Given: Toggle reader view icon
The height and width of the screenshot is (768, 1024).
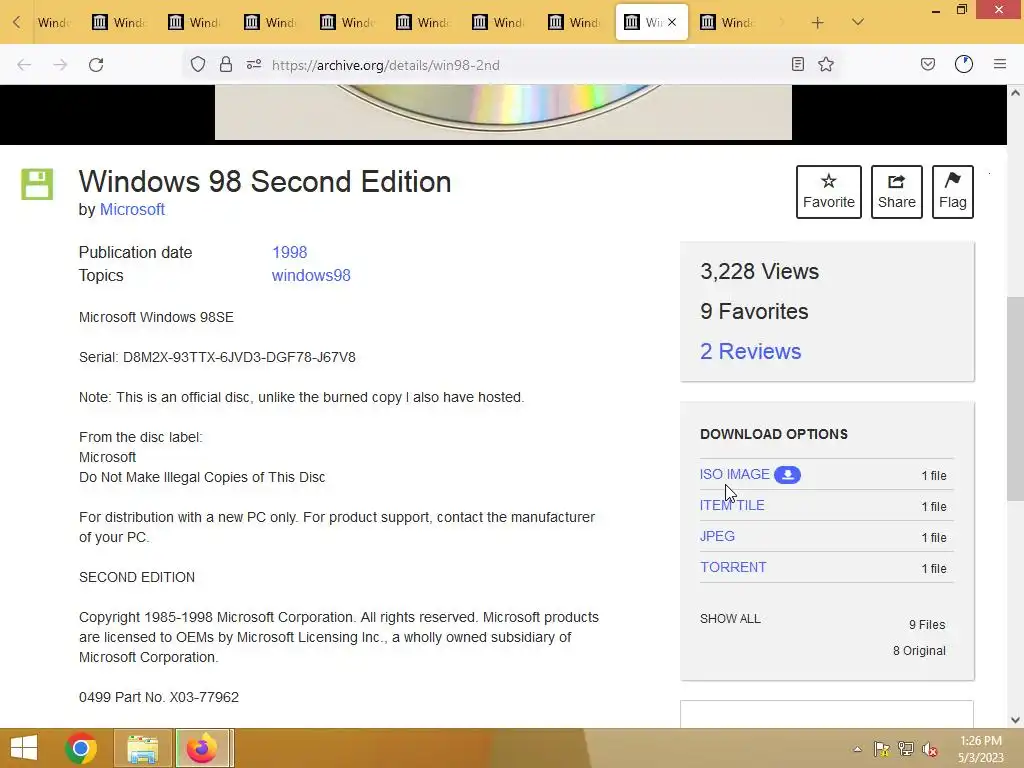Looking at the screenshot, I should coord(797,64).
